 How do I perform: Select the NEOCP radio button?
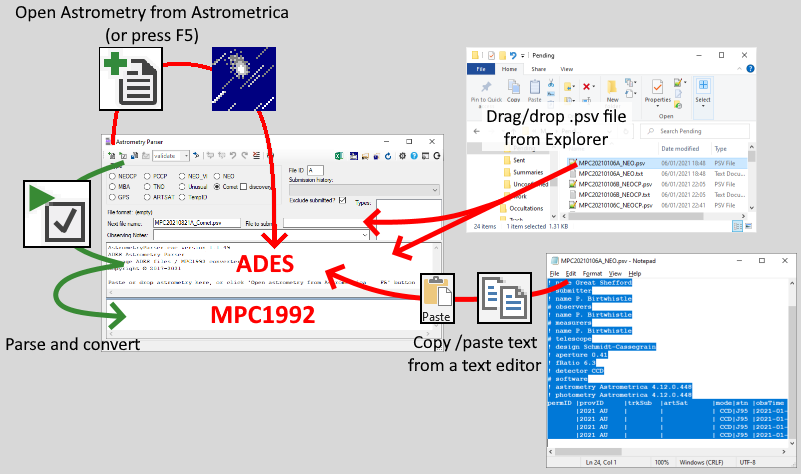[112, 176]
